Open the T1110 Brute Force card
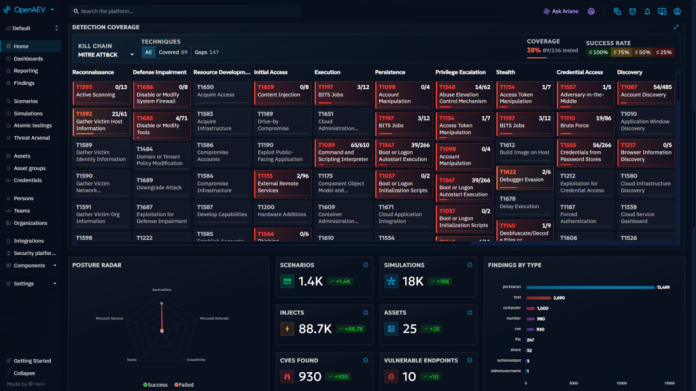The height and width of the screenshot is (391, 696). click(585, 124)
